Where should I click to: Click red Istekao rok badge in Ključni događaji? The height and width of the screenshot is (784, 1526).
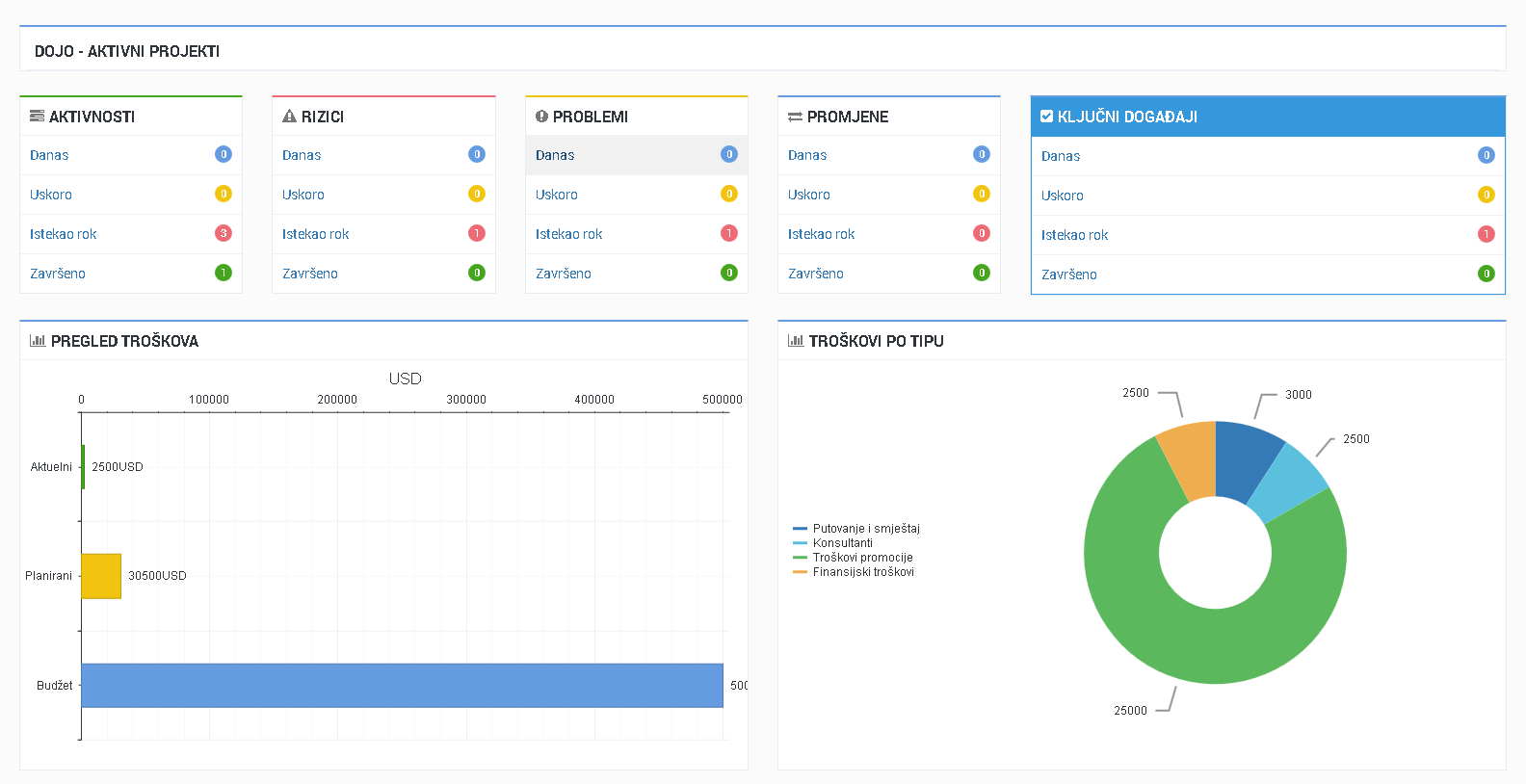pos(1487,234)
